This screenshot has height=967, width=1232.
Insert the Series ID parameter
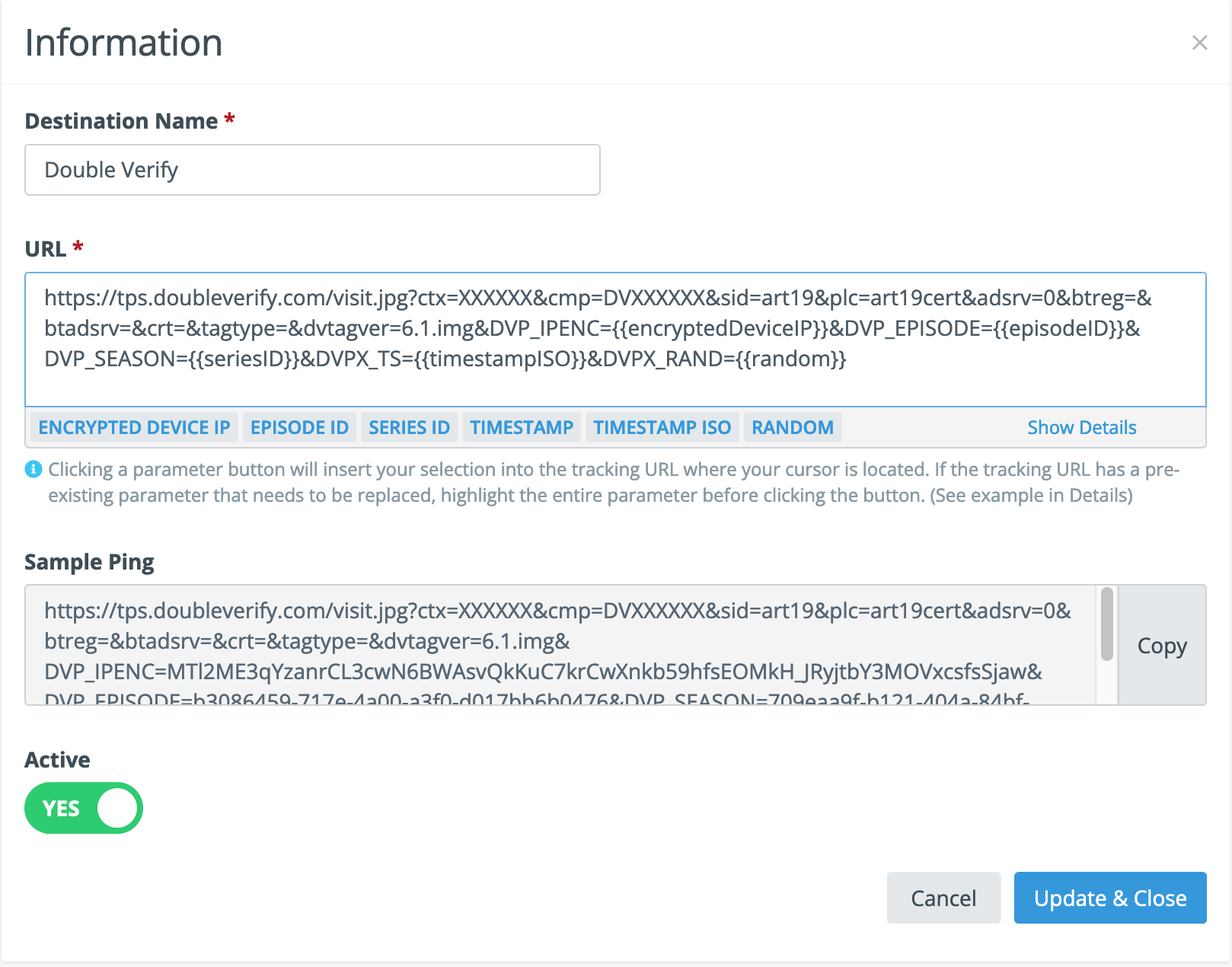tap(409, 428)
